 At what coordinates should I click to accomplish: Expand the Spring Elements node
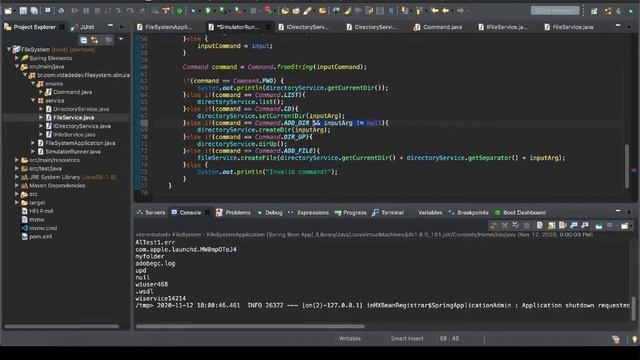(x=17, y=58)
